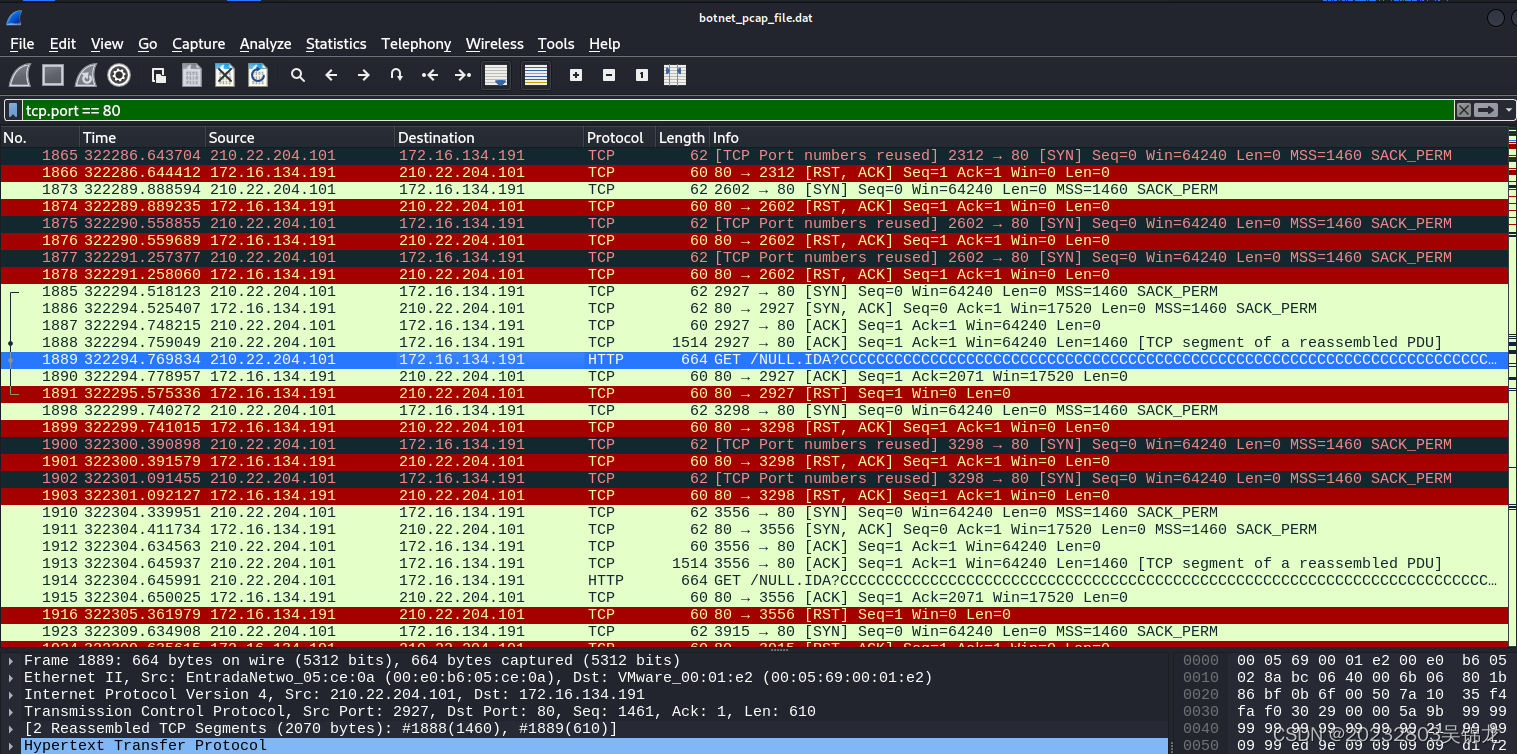Click the zoom out minus icon

point(609,75)
